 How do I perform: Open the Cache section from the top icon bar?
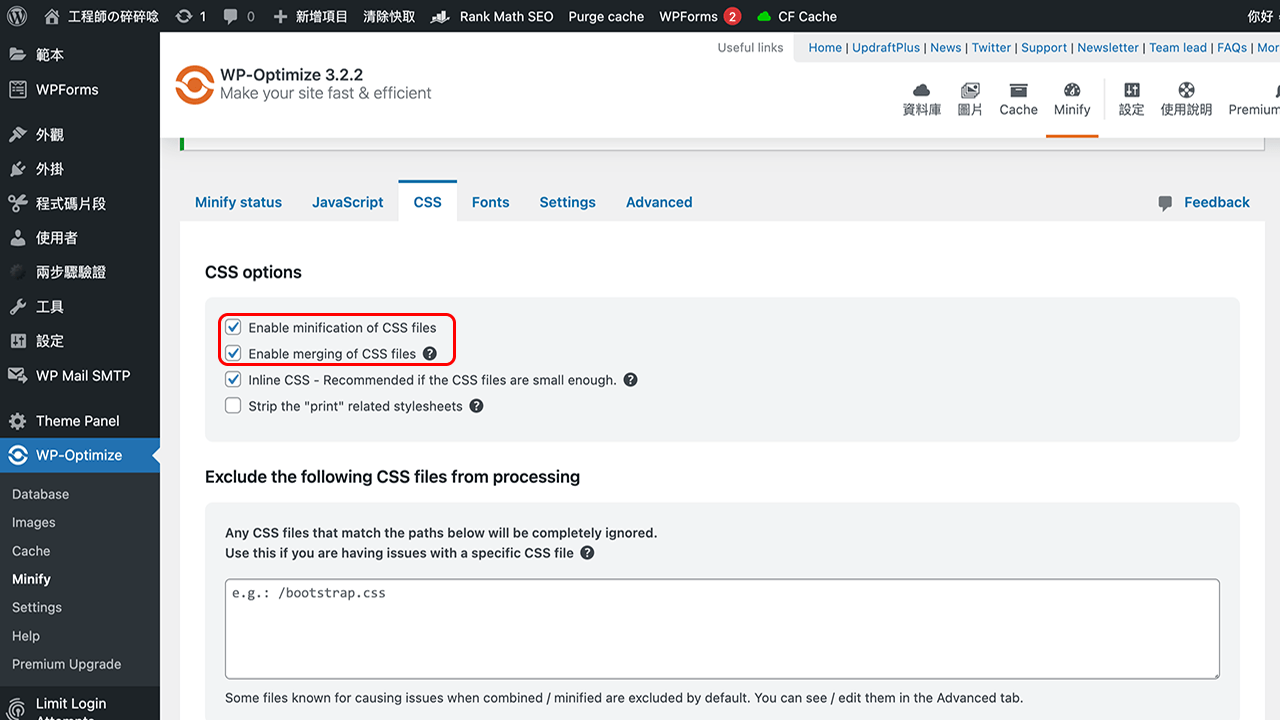coord(1018,99)
